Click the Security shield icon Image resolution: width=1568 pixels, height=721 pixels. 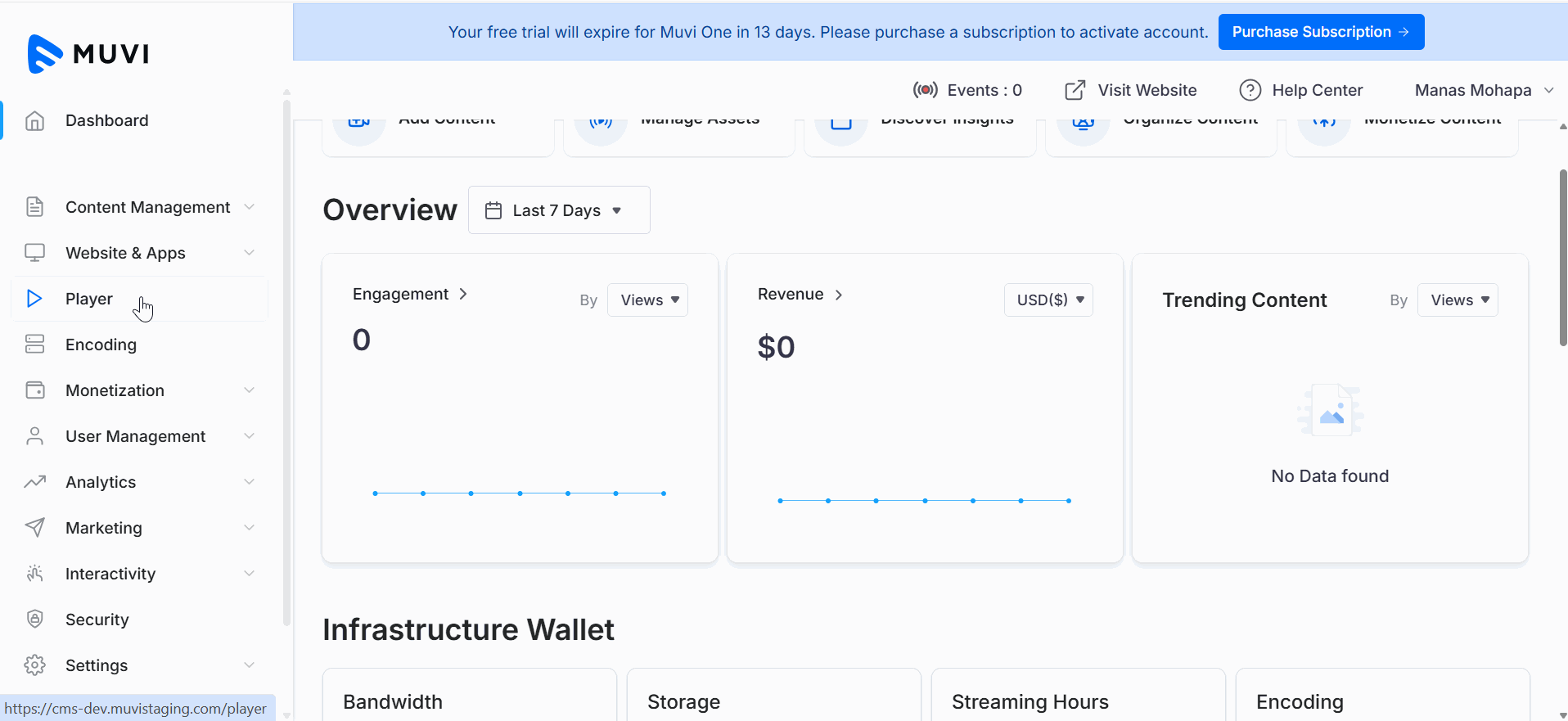[34, 620]
